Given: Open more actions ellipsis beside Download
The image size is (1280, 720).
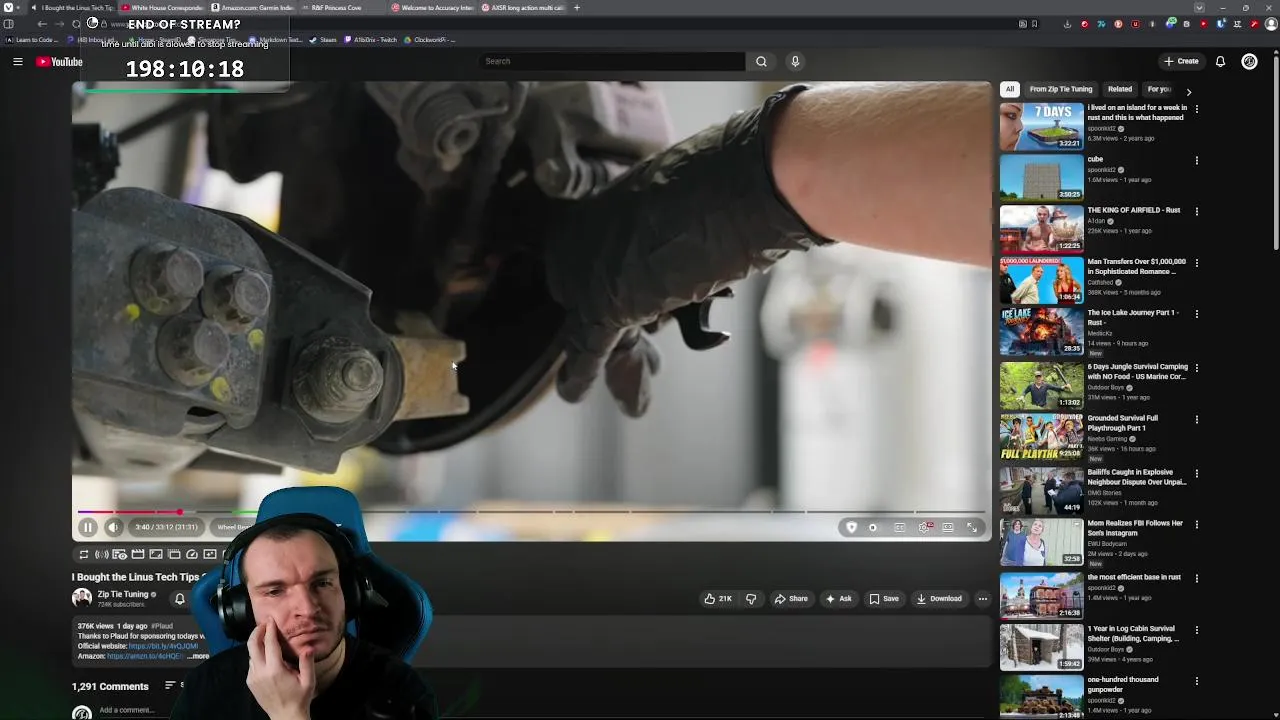Looking at the screenshot, I should (983, 599).
